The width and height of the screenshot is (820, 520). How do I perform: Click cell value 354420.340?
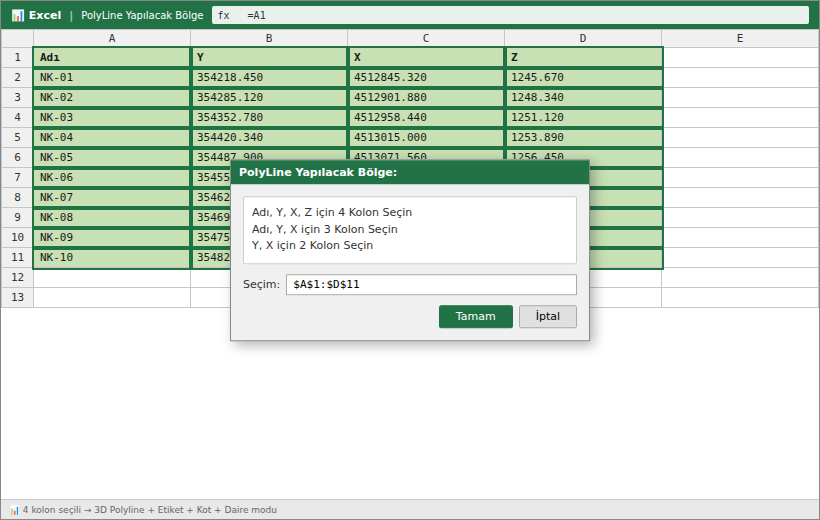tap(269, 138)
